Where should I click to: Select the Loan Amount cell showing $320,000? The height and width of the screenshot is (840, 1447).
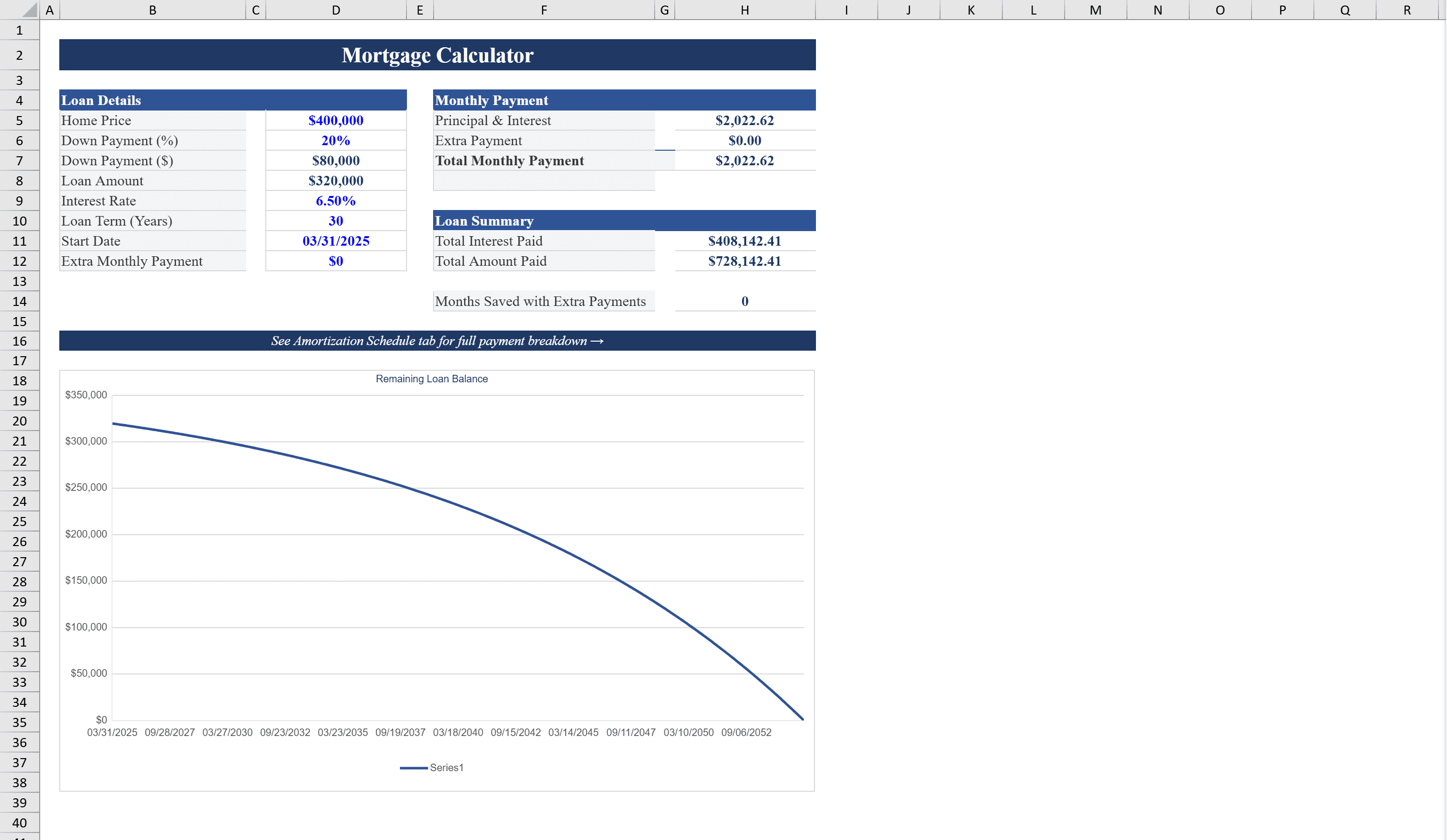pyautogui.click(x=335, y=180)
